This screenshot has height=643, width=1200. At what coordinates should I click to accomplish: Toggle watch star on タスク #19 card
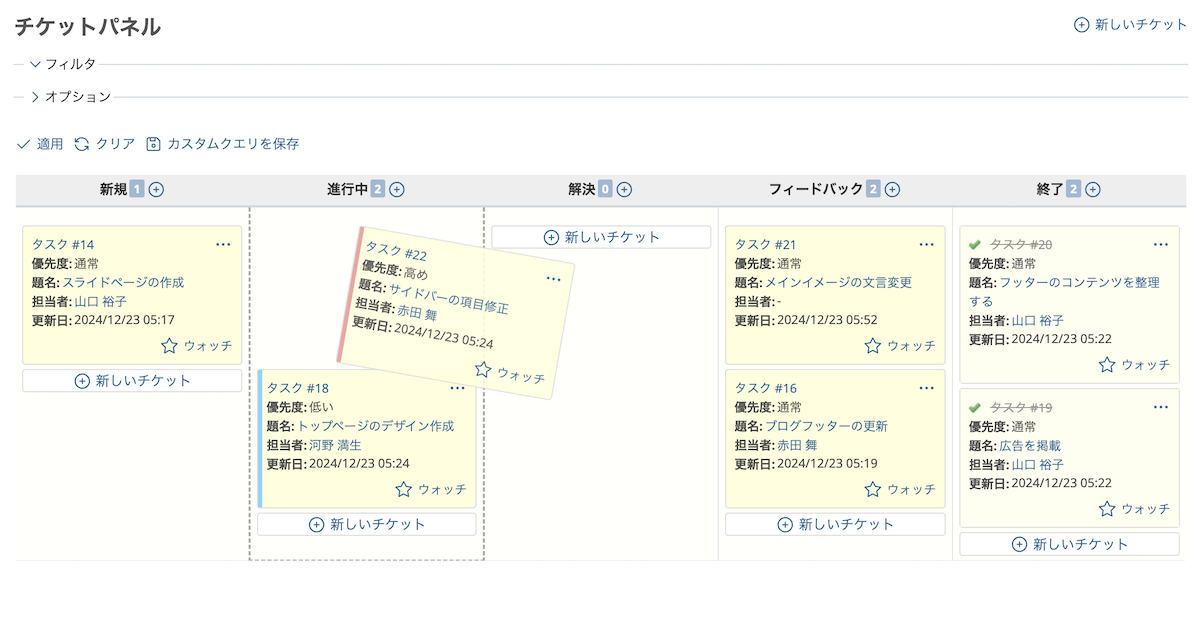(1107, 508)
